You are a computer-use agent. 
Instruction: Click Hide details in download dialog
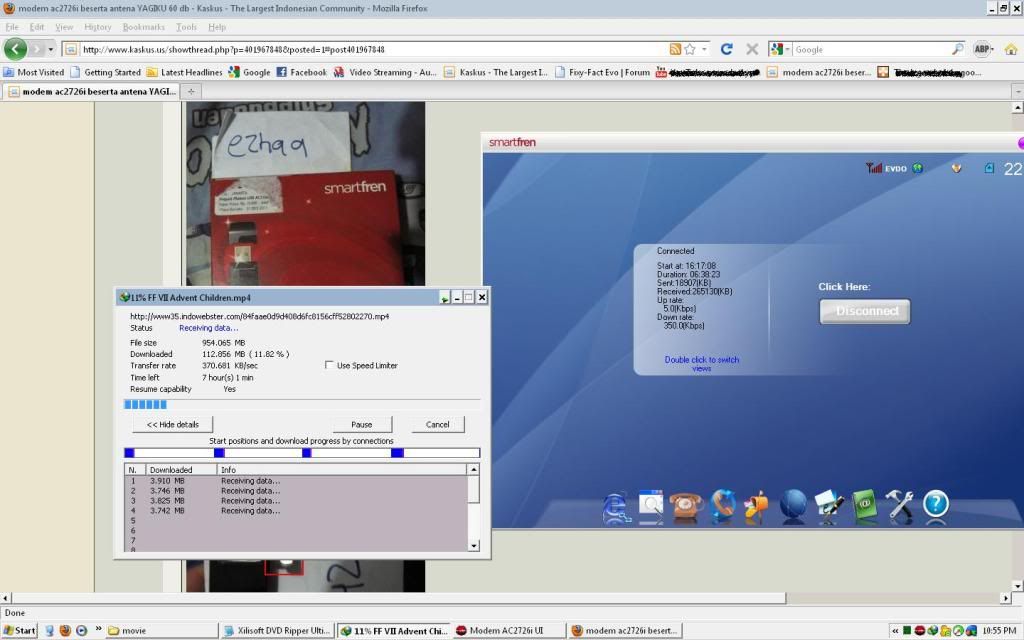tap(172, 424)
